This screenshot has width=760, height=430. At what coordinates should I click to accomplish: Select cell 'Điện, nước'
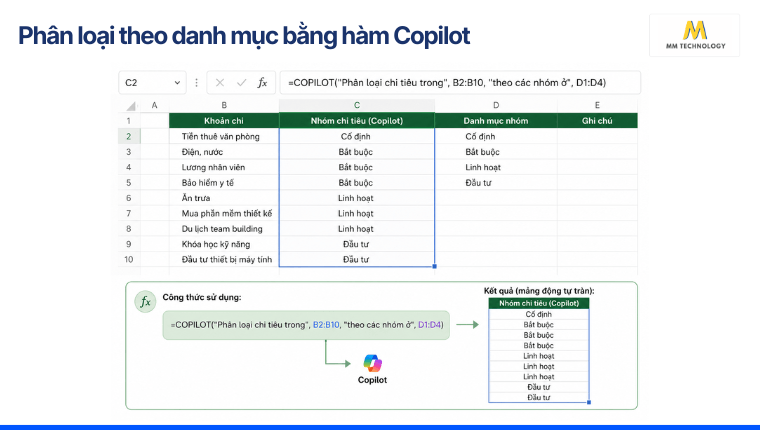[x=224, y=152]
